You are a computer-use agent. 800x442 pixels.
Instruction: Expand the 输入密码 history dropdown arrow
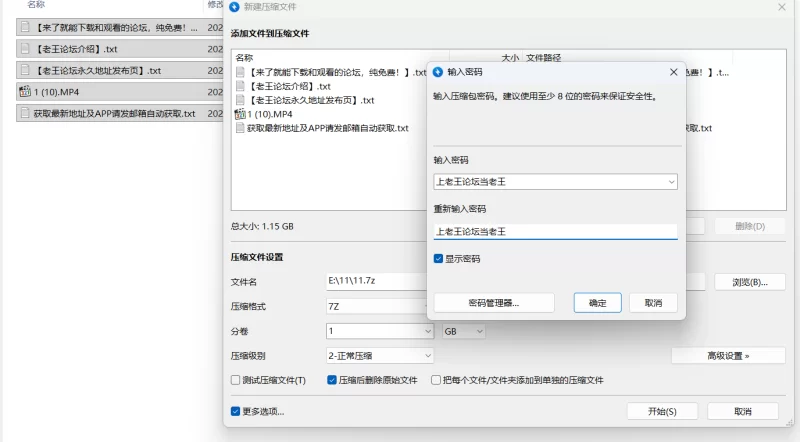point(671,182)
